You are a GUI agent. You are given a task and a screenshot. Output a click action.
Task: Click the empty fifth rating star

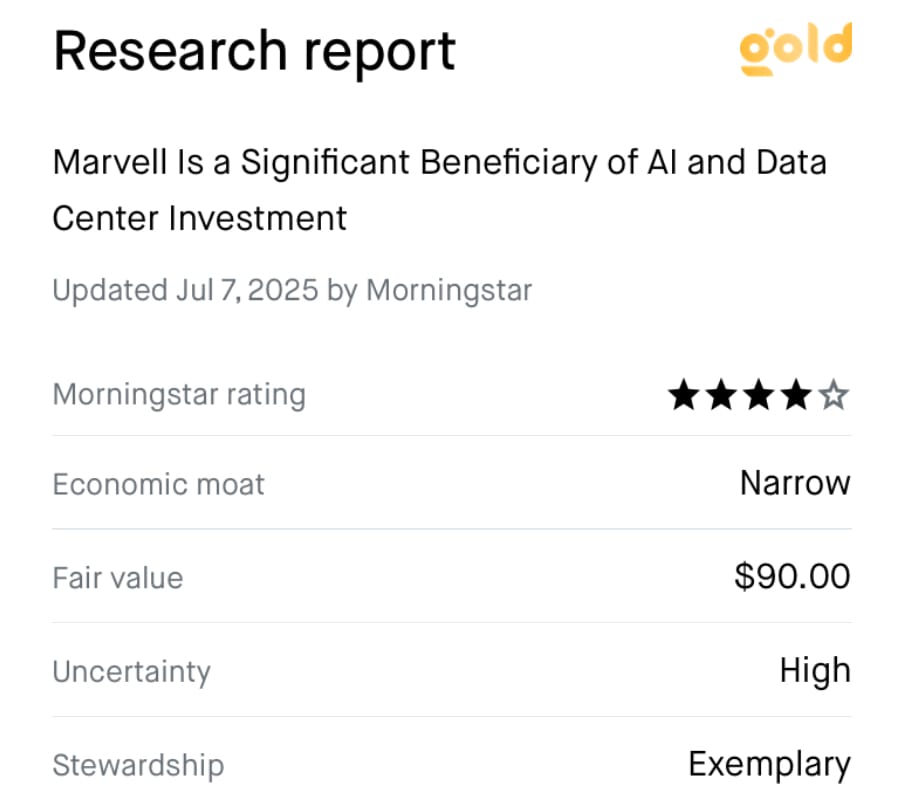coord(834,395)
